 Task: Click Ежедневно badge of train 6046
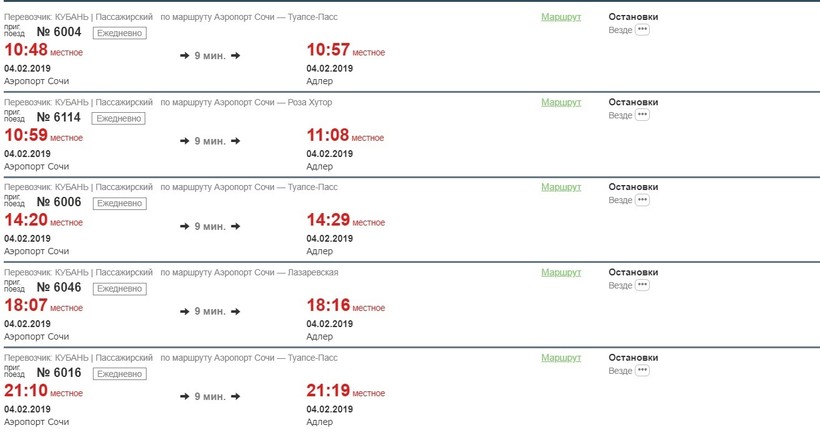[119, 288]
